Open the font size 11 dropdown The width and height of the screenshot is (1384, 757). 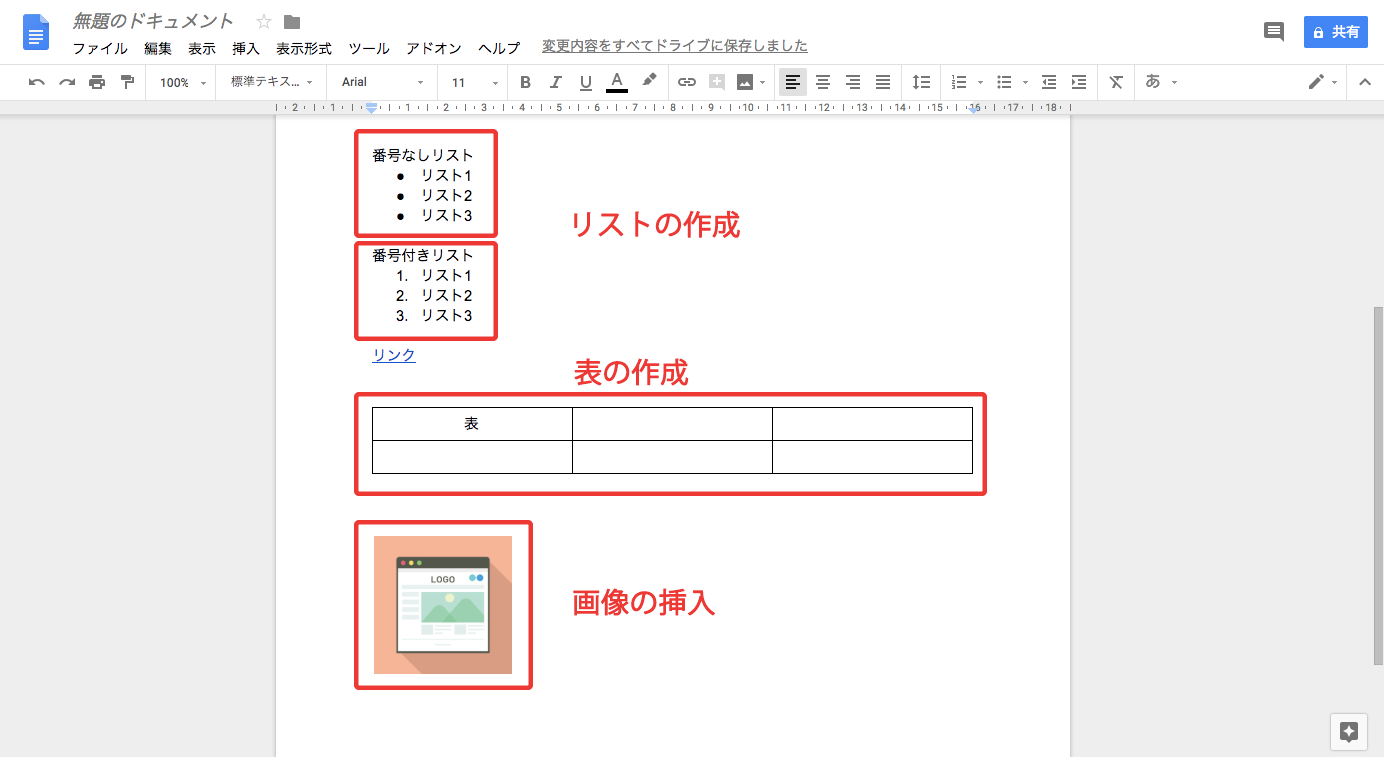pyautogui.click(x=472, y=82)
